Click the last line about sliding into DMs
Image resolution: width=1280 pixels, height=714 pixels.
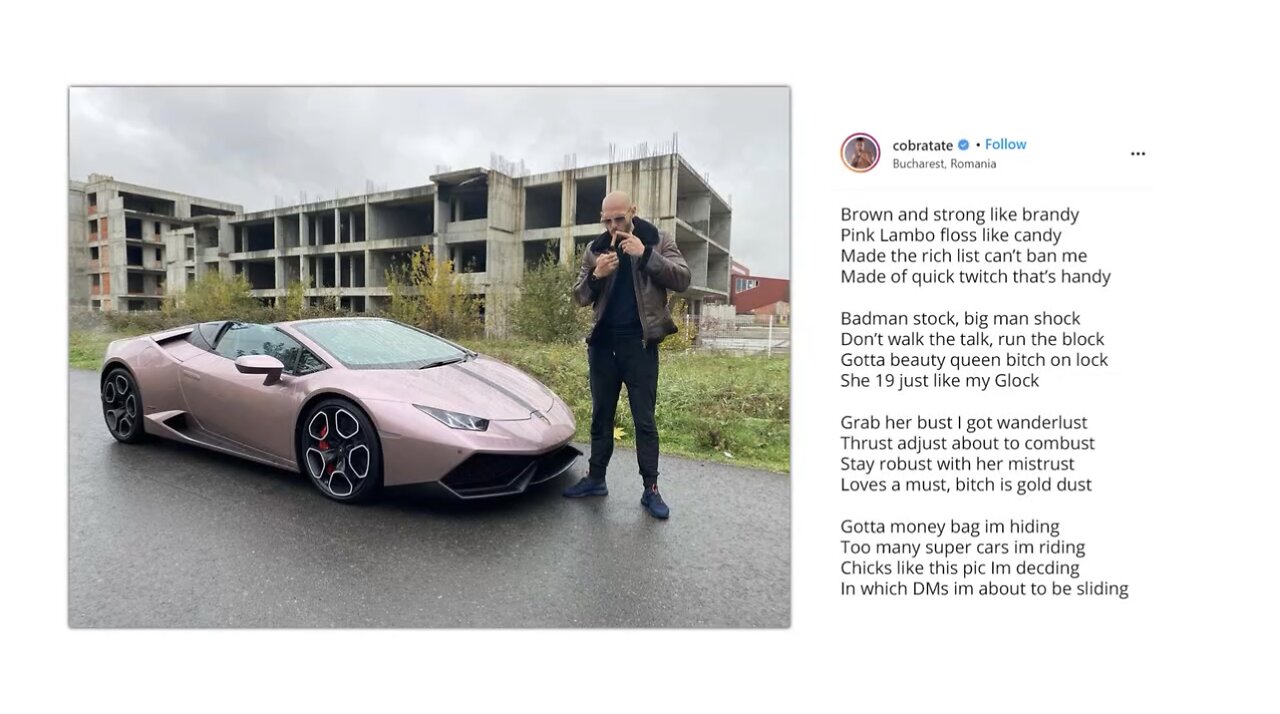pyautogui.click(x=984, y=589)
